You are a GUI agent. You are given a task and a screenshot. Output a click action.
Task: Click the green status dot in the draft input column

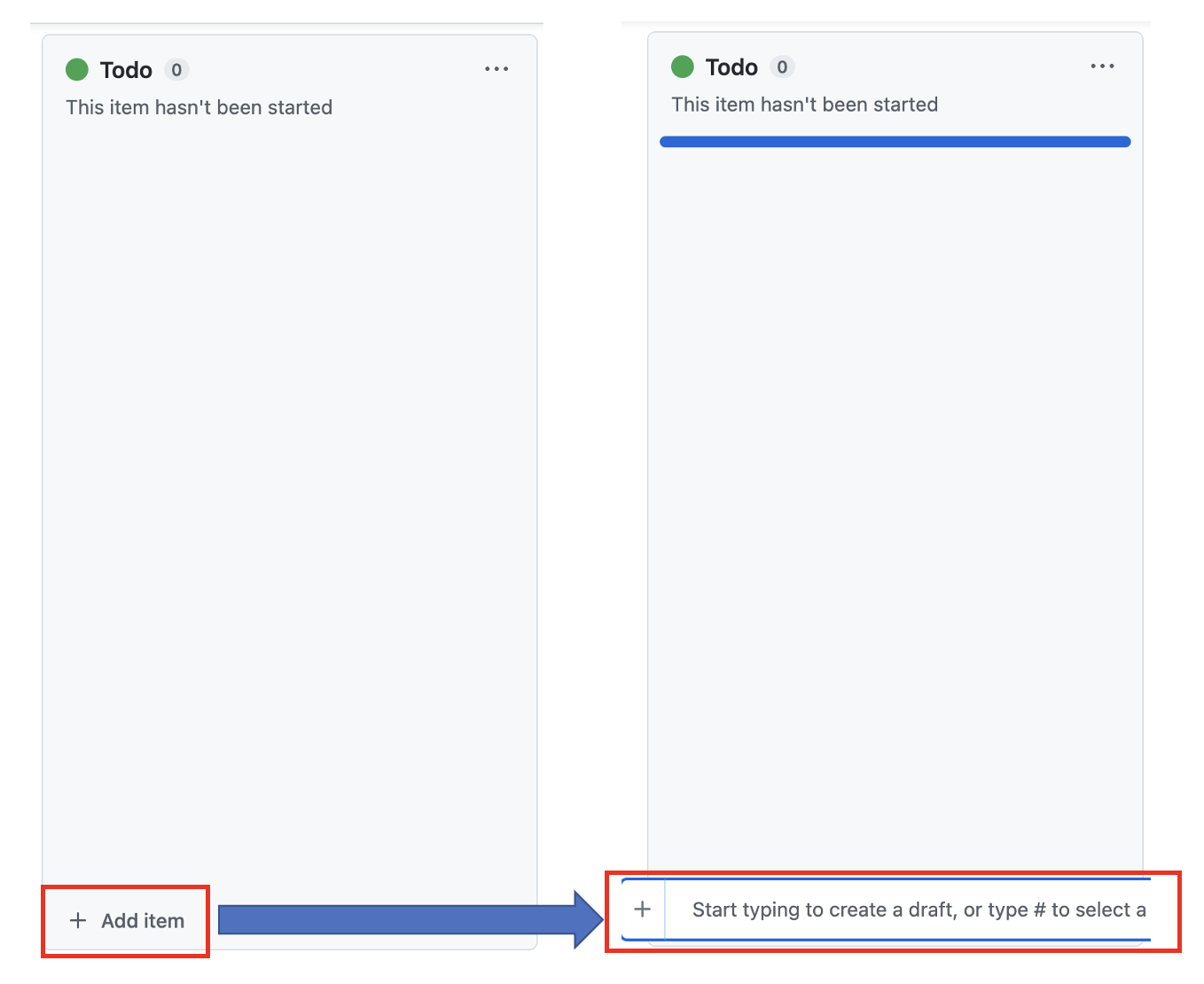click(x=683, y=66)
